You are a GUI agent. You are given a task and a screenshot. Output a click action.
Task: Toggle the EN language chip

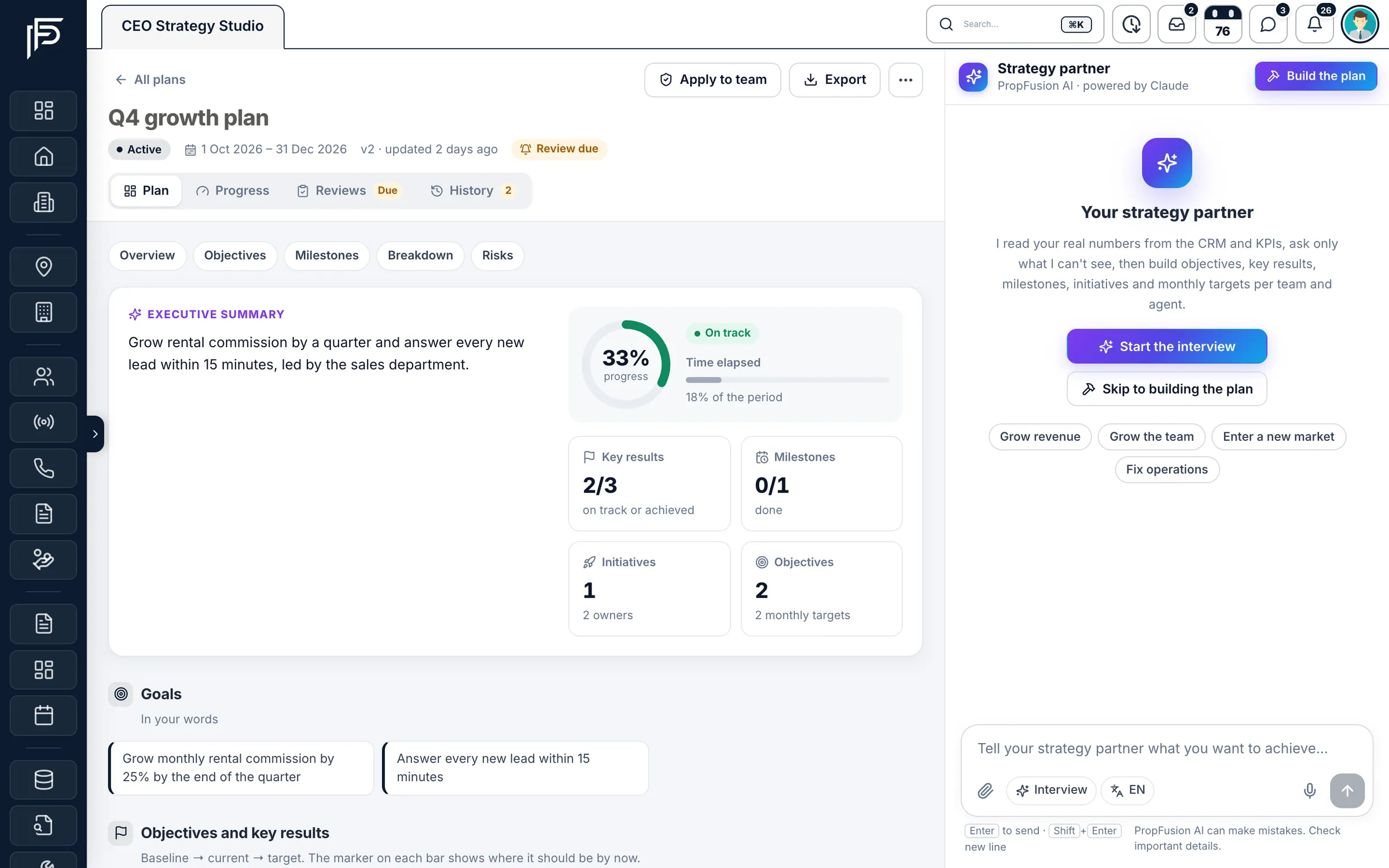click(x=1127, y=790)
